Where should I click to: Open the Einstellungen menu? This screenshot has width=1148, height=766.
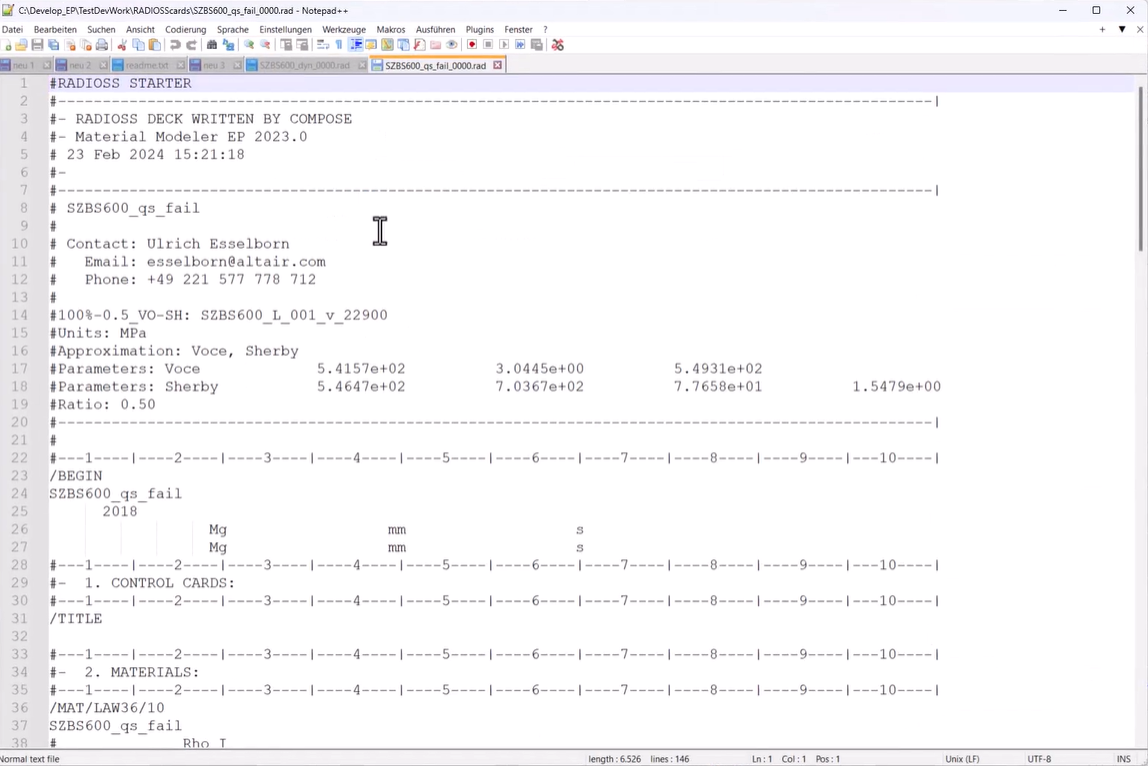click(286, 29)
